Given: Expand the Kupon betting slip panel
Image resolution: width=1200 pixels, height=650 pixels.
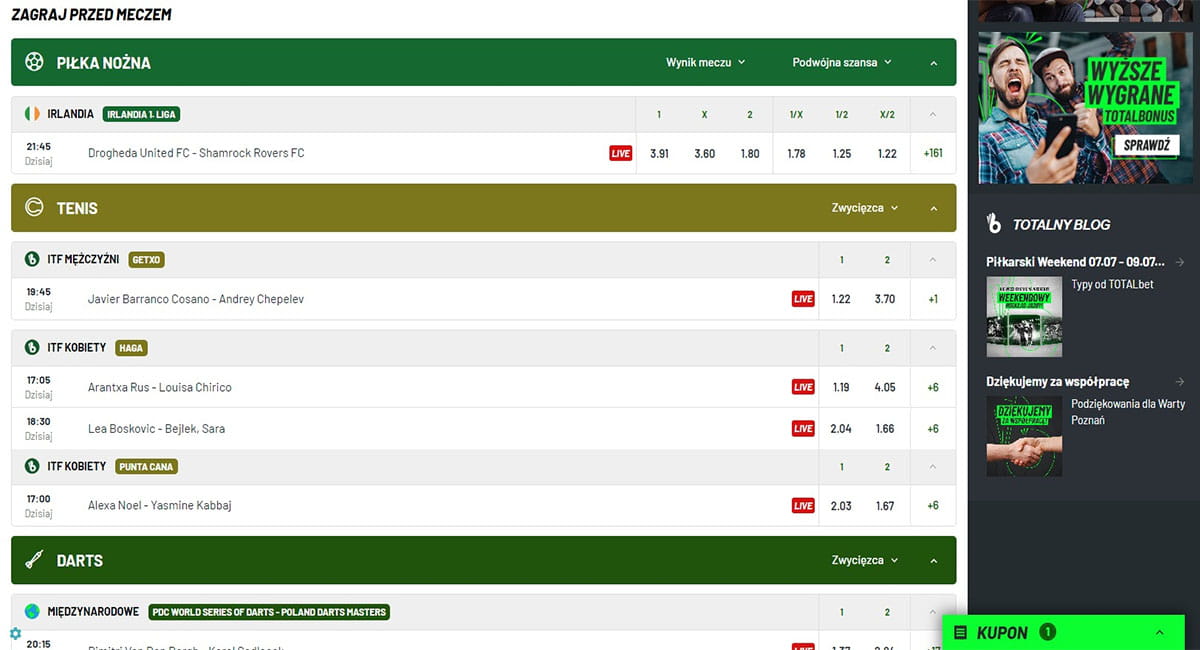Looking at the screenshot, I should point(1160,632).
